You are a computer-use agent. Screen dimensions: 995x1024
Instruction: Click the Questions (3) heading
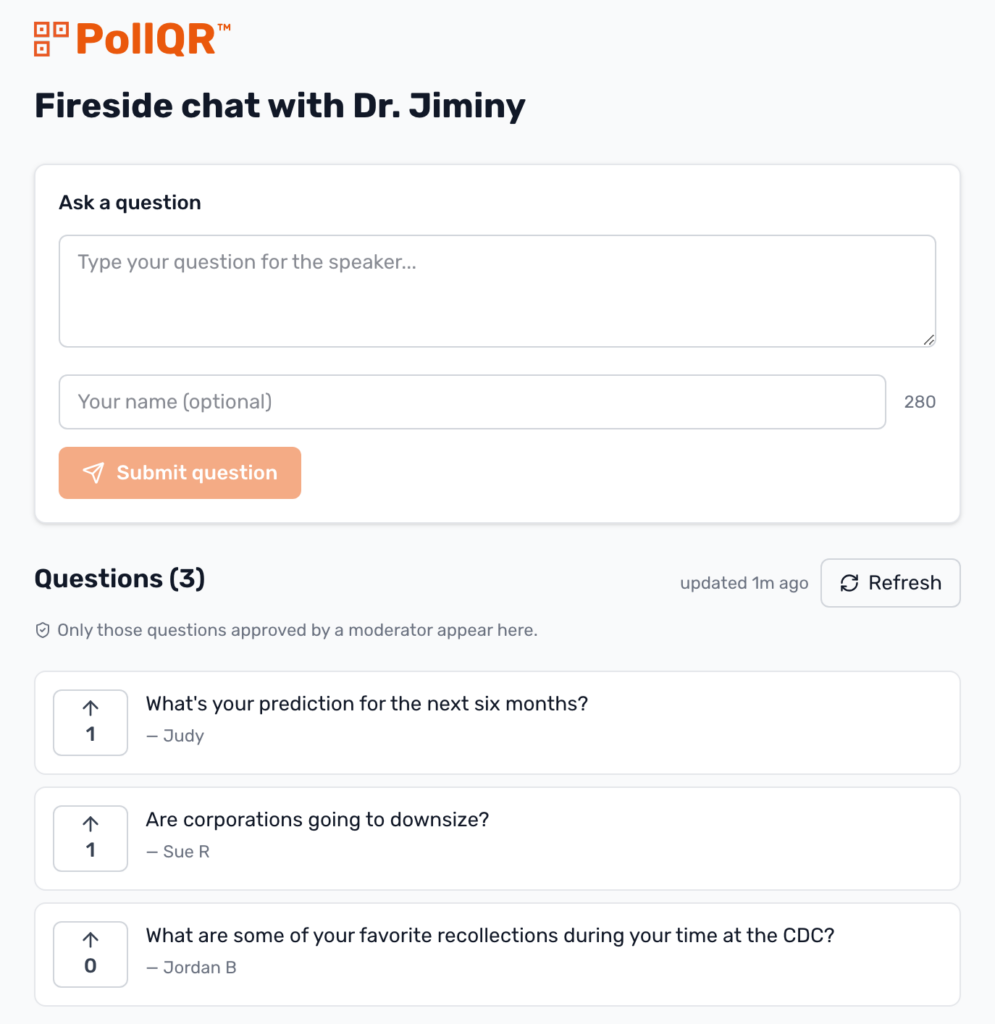pos(119,579)
